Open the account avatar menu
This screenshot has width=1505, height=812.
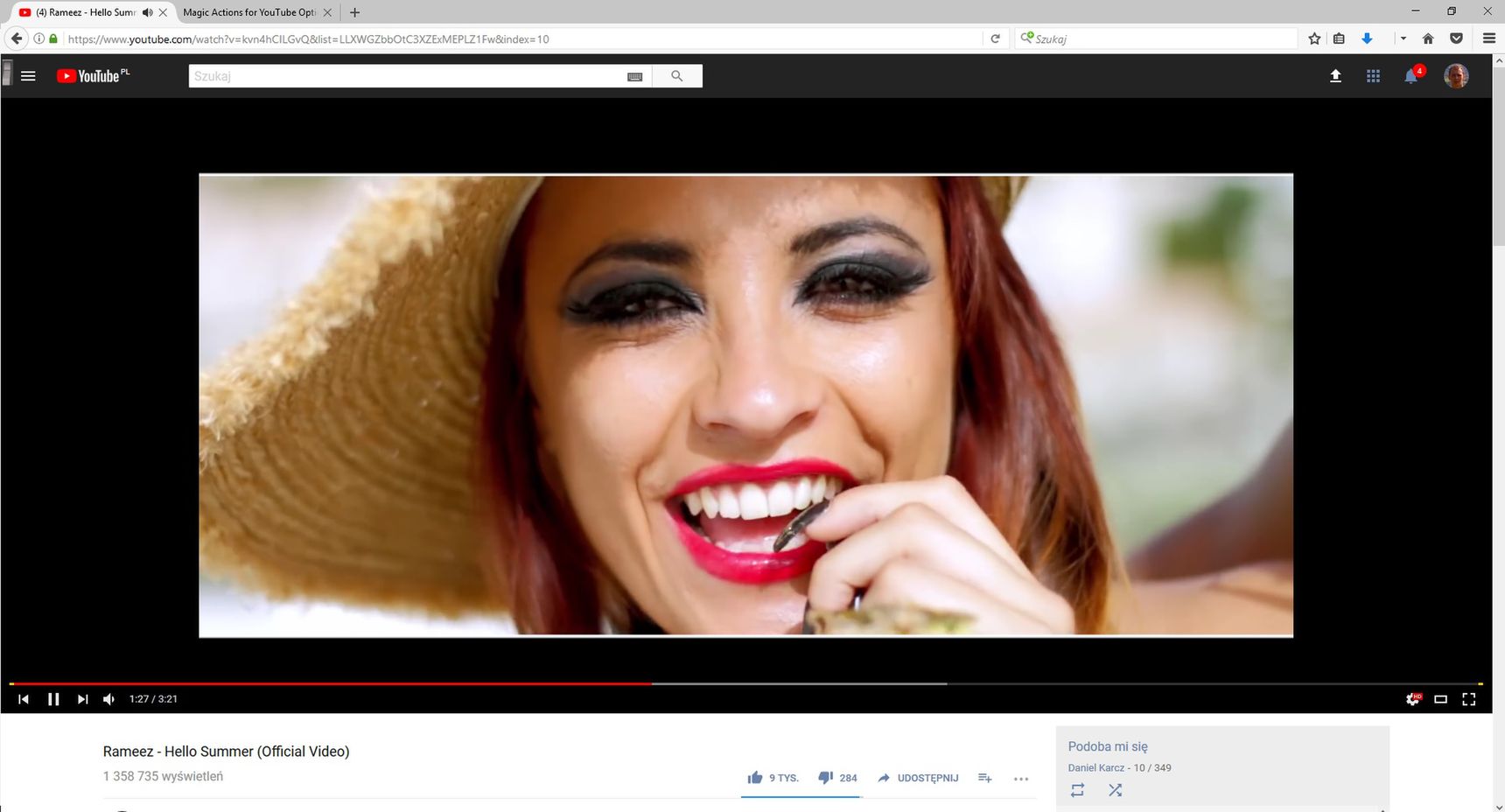tap(1456, 76)
